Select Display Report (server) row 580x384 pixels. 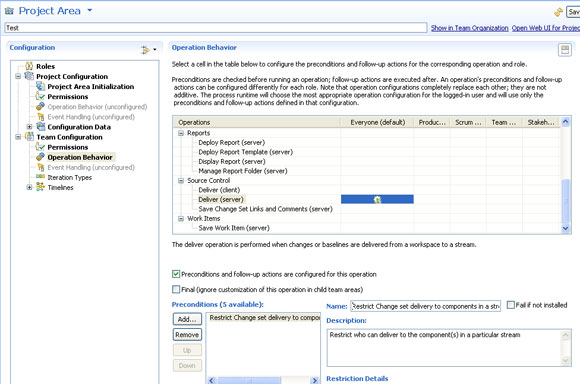[x=232, y=162]
